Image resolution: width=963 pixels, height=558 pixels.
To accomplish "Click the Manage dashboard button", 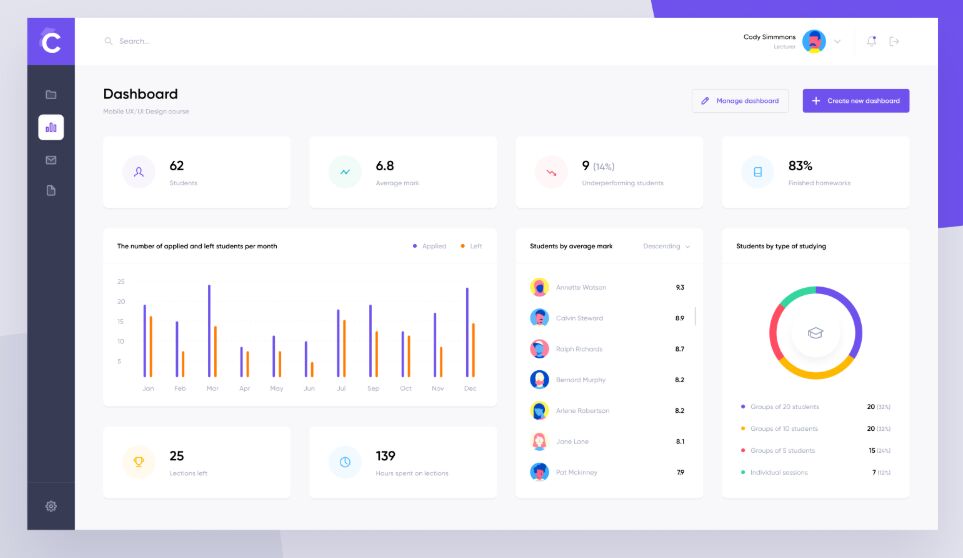I will coord(740,101).
